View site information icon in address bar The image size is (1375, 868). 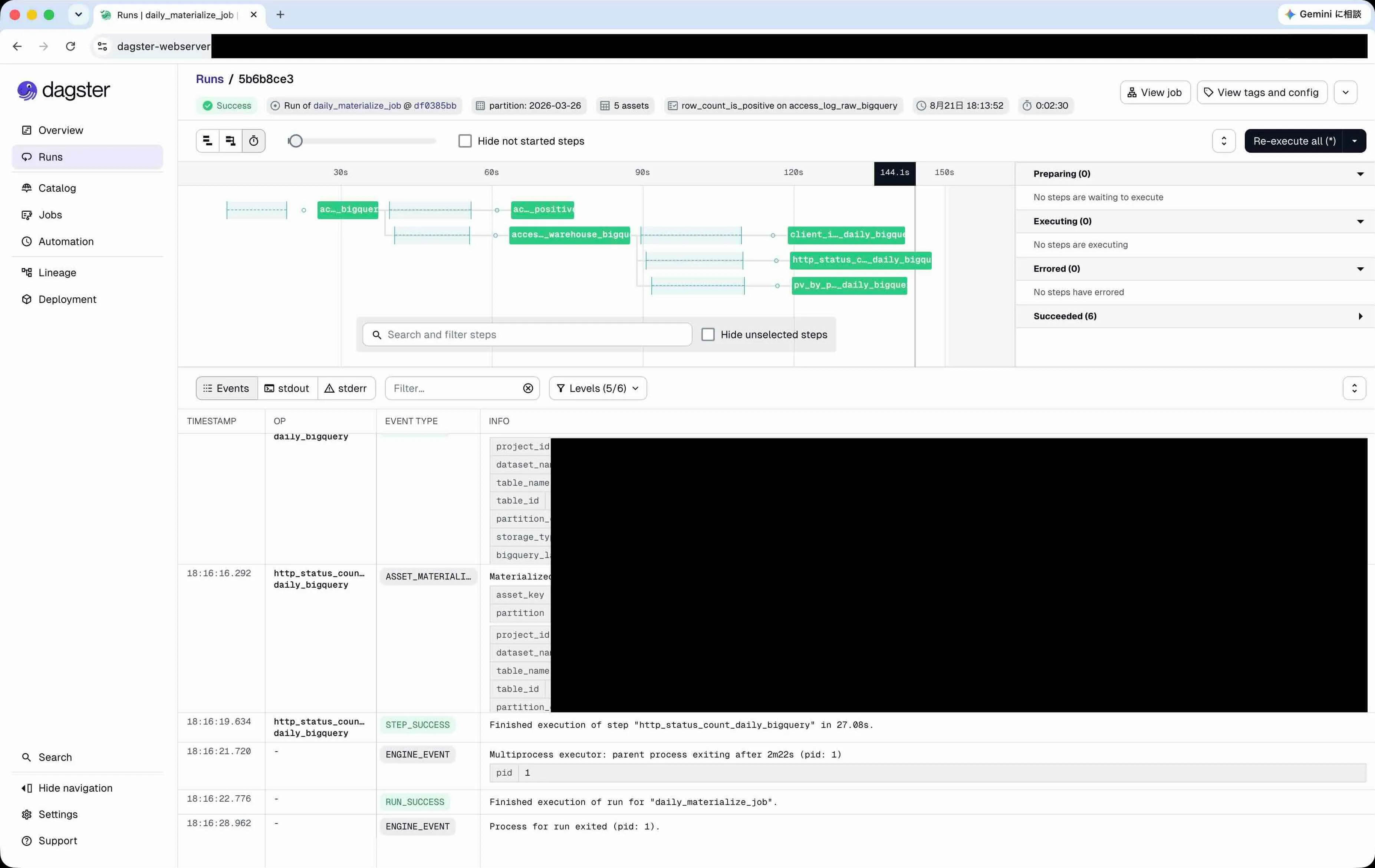[102, 46]
